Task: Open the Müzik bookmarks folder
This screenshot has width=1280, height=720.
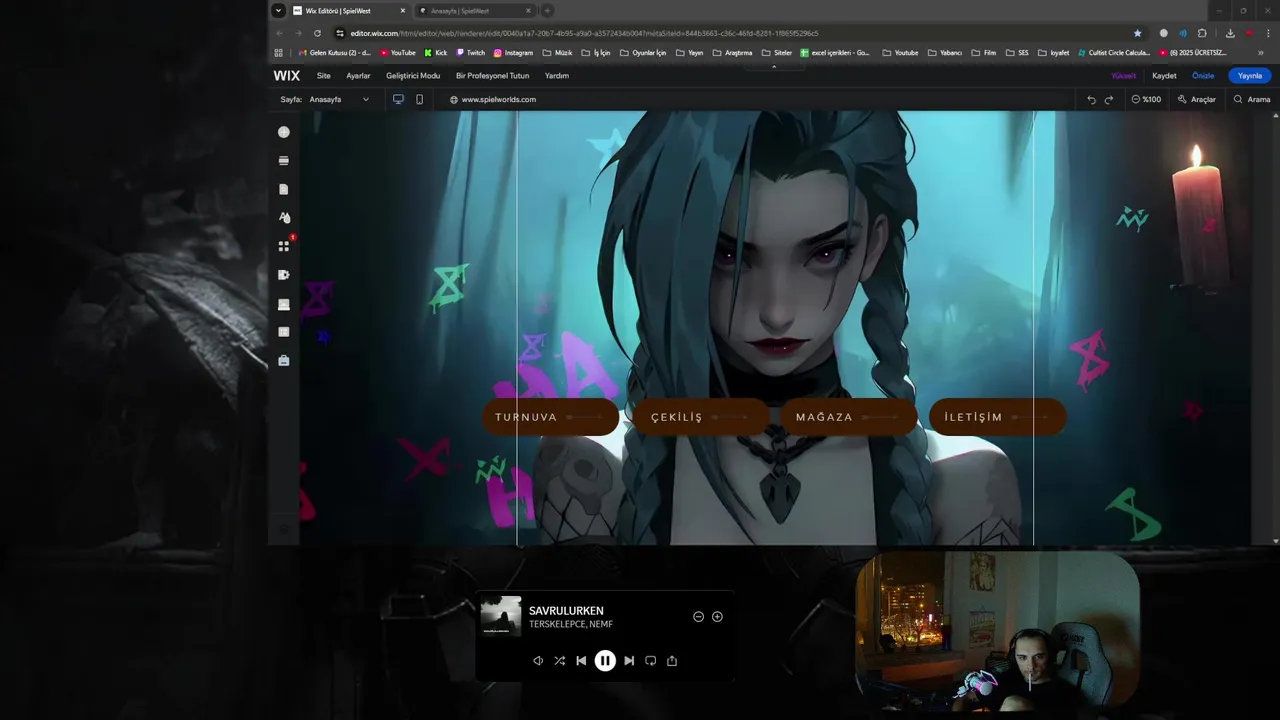Action: pyautogui.click(x=557, y=53)
